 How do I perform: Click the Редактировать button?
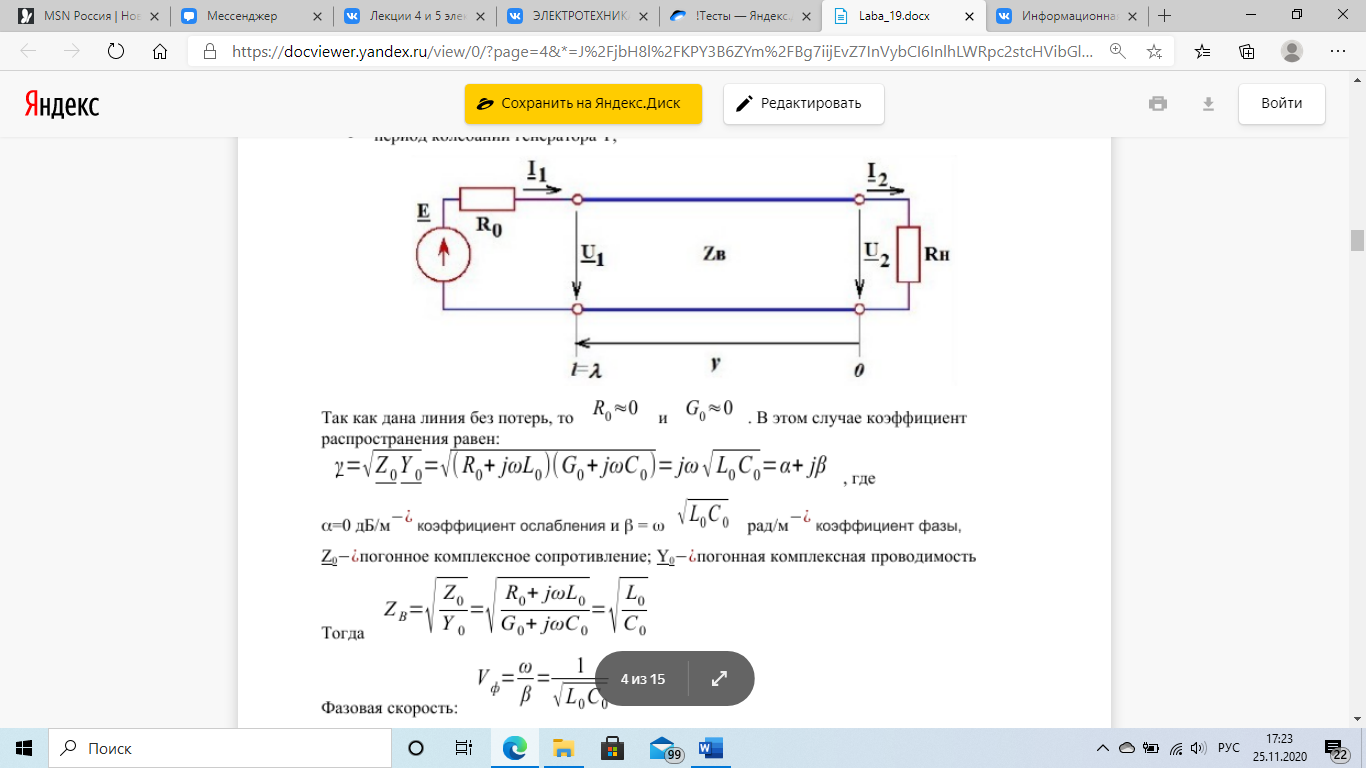coord(804,104)
